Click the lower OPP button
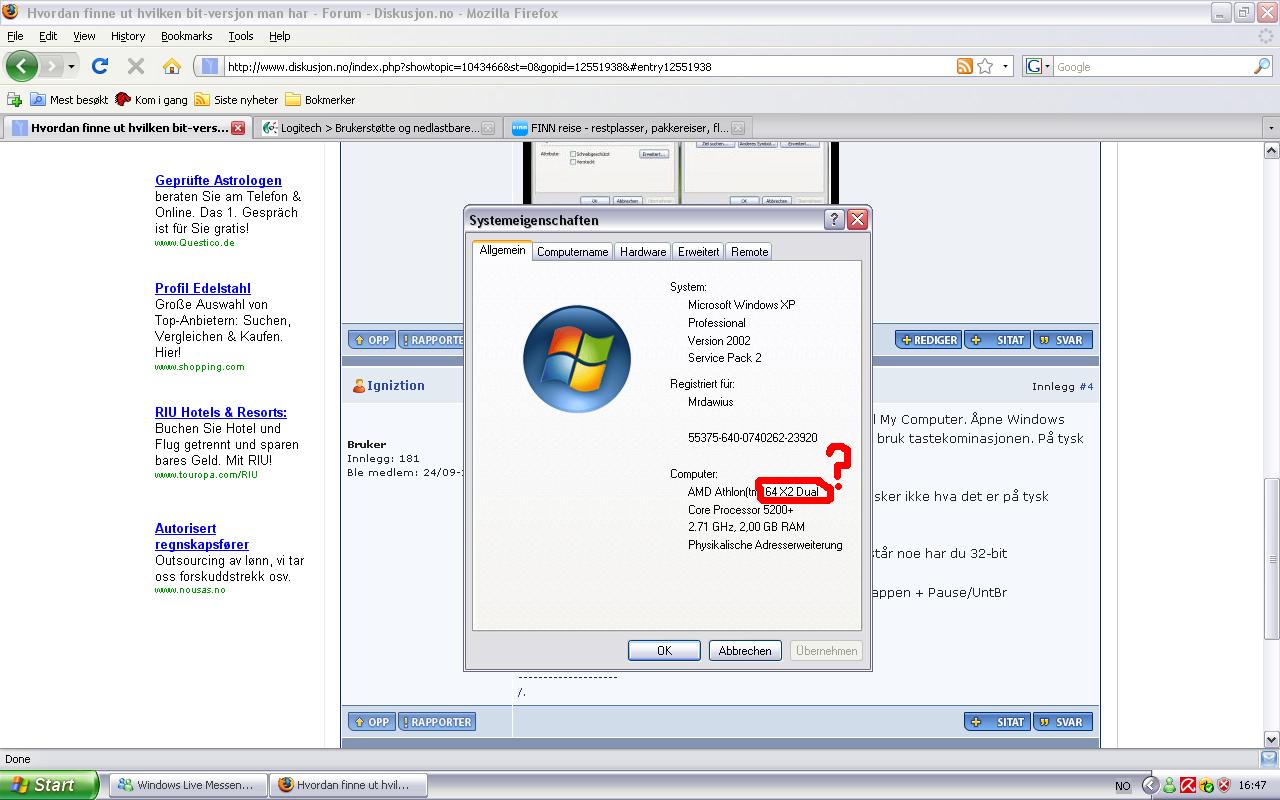Screen dimensions: 1280x800 372,722
